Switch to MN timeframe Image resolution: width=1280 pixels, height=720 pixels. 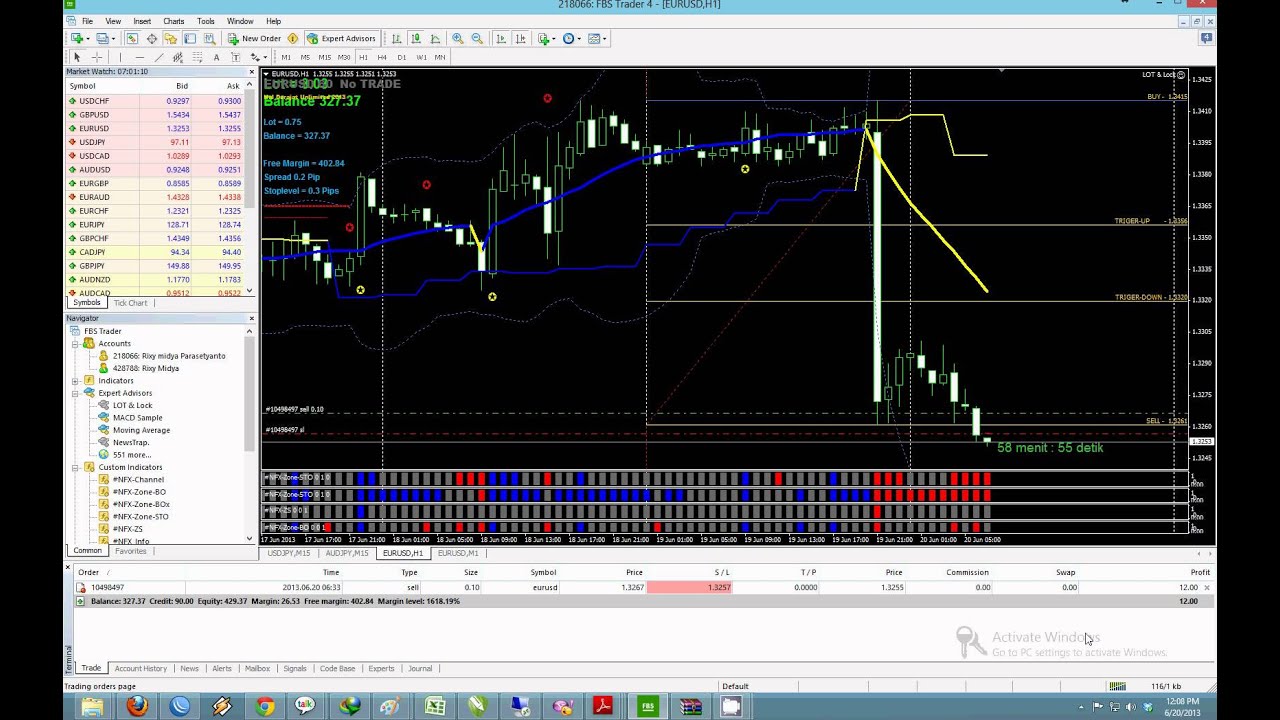[440, 57]
